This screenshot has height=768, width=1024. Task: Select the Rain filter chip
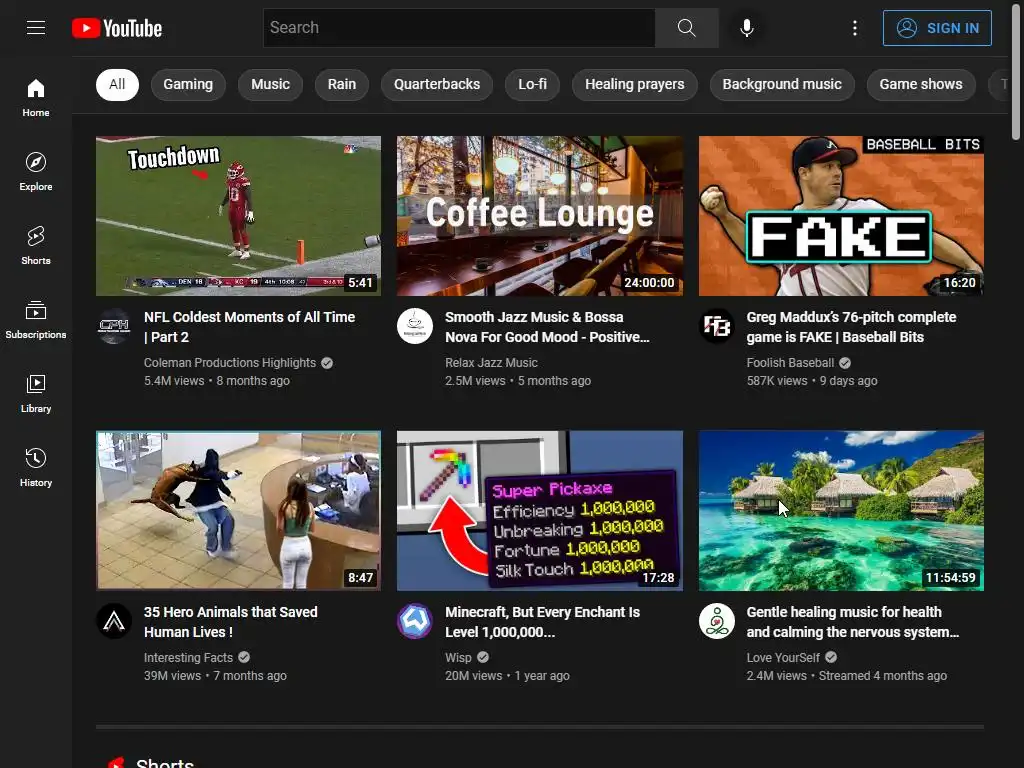(342, 85)
